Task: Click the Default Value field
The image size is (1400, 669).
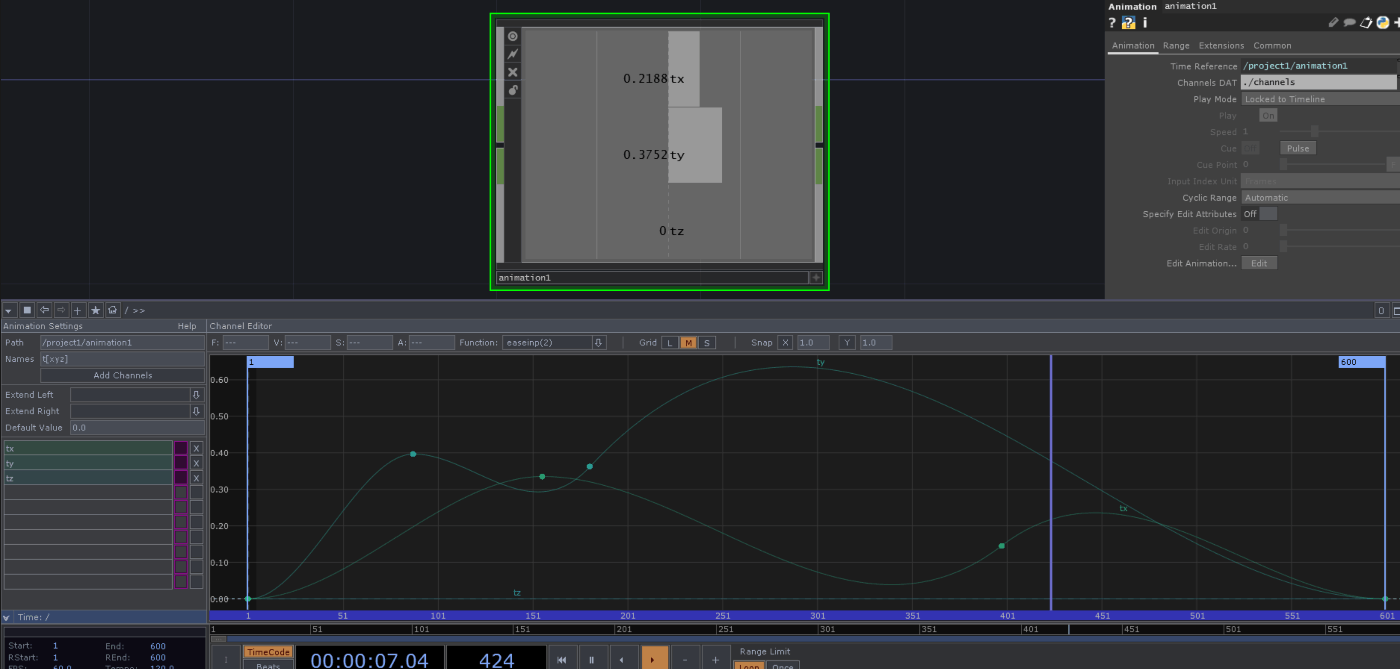Action: [137, 428]
